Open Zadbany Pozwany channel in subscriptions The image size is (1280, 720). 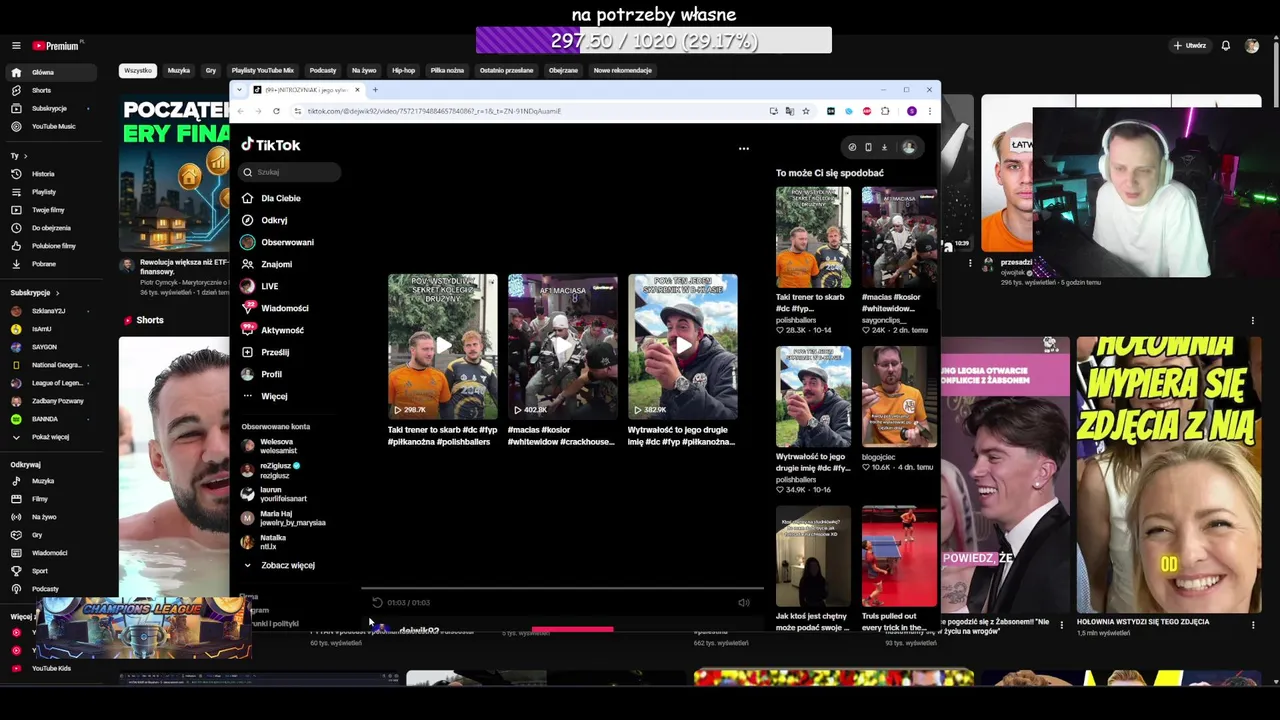click(x=57, y=401)
